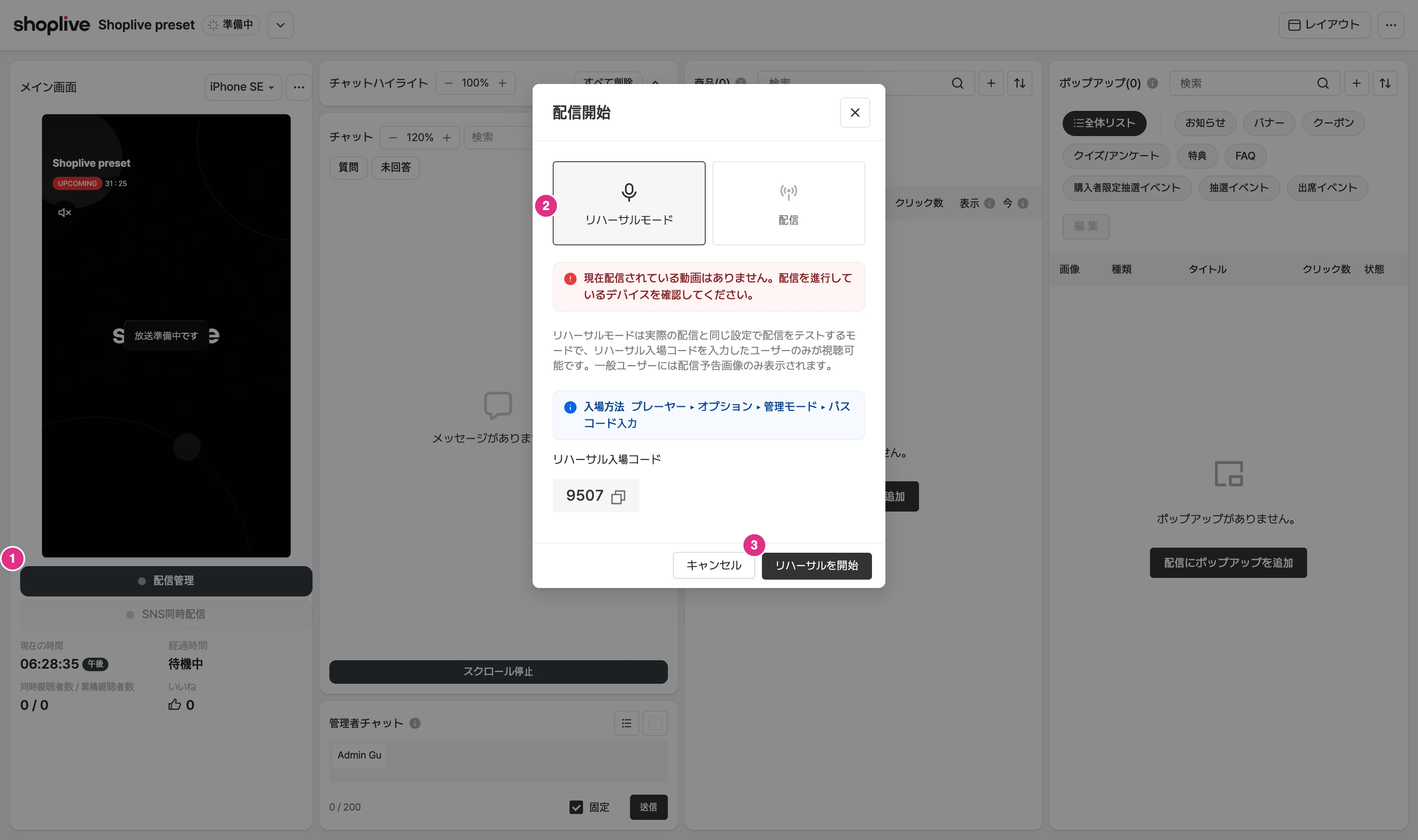Select the リハーサルモード microphone option
Screen dimensions: 1418x840
[628, 203]
